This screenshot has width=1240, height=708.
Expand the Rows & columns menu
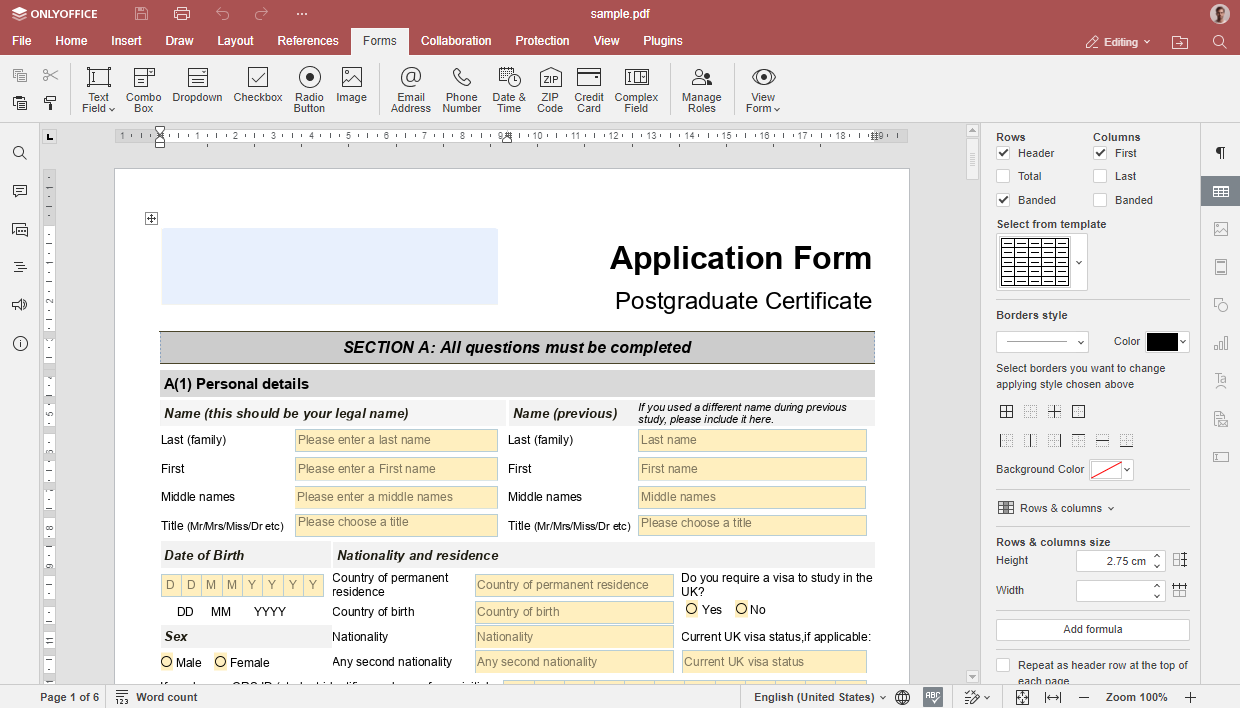pyautogui.click(x=1056, y=508)
